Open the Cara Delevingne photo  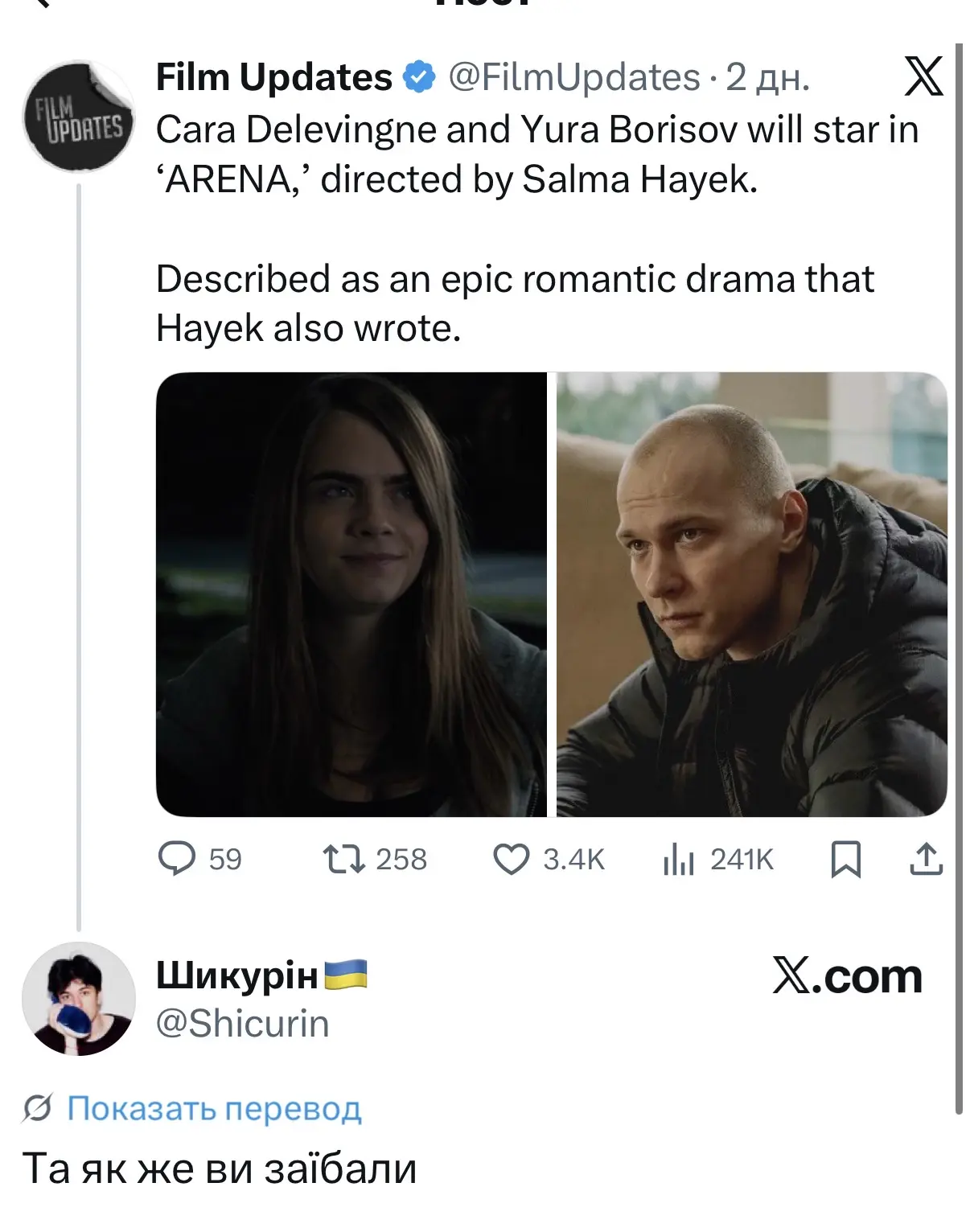(x=351, y=594)
